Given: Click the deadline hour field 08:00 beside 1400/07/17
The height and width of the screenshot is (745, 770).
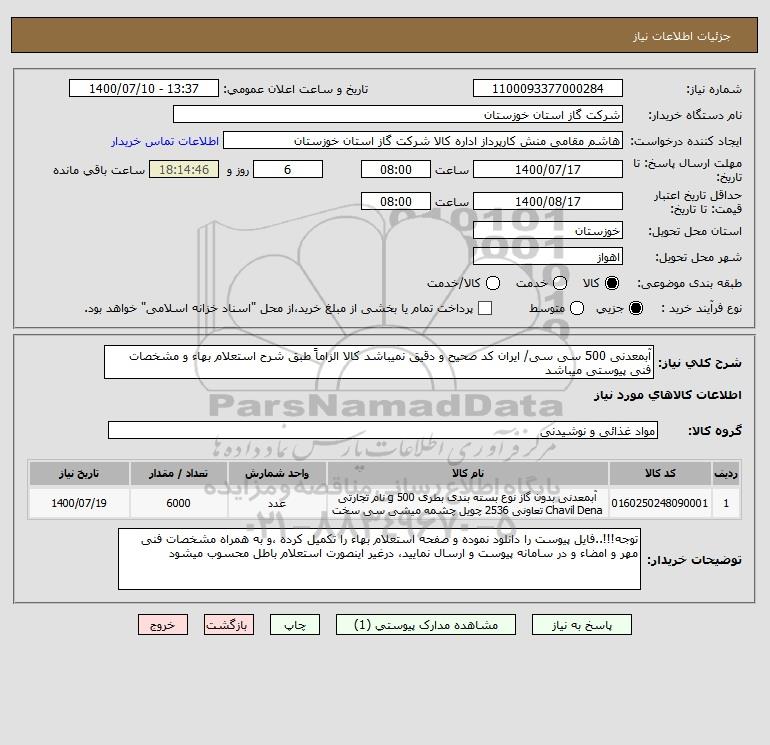Looking at the screenshot, I should pos(396,169).
